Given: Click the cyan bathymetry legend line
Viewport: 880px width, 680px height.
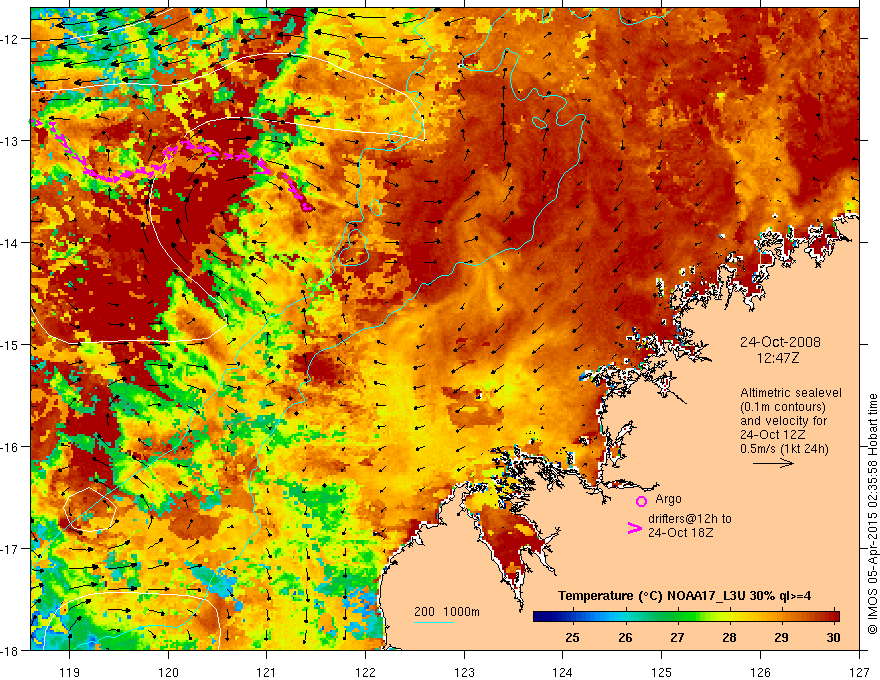Looking at the screenshot, I should (x=434, y=622).
